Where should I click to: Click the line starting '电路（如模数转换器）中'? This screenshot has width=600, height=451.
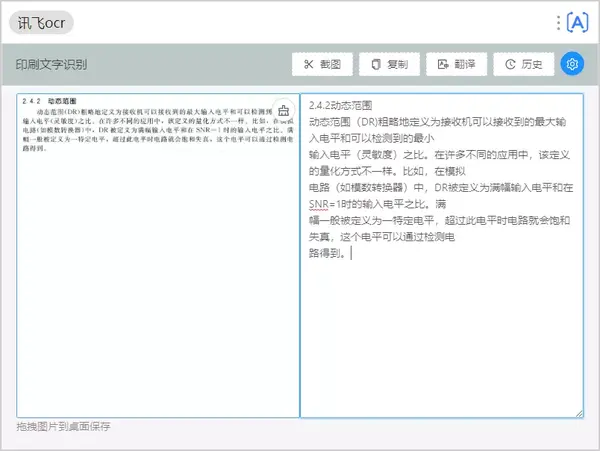tap(441, 188)
